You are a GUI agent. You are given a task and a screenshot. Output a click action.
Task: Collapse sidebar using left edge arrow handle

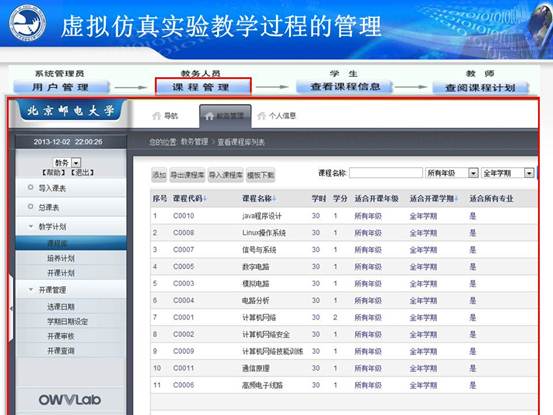tap(11, 309)
